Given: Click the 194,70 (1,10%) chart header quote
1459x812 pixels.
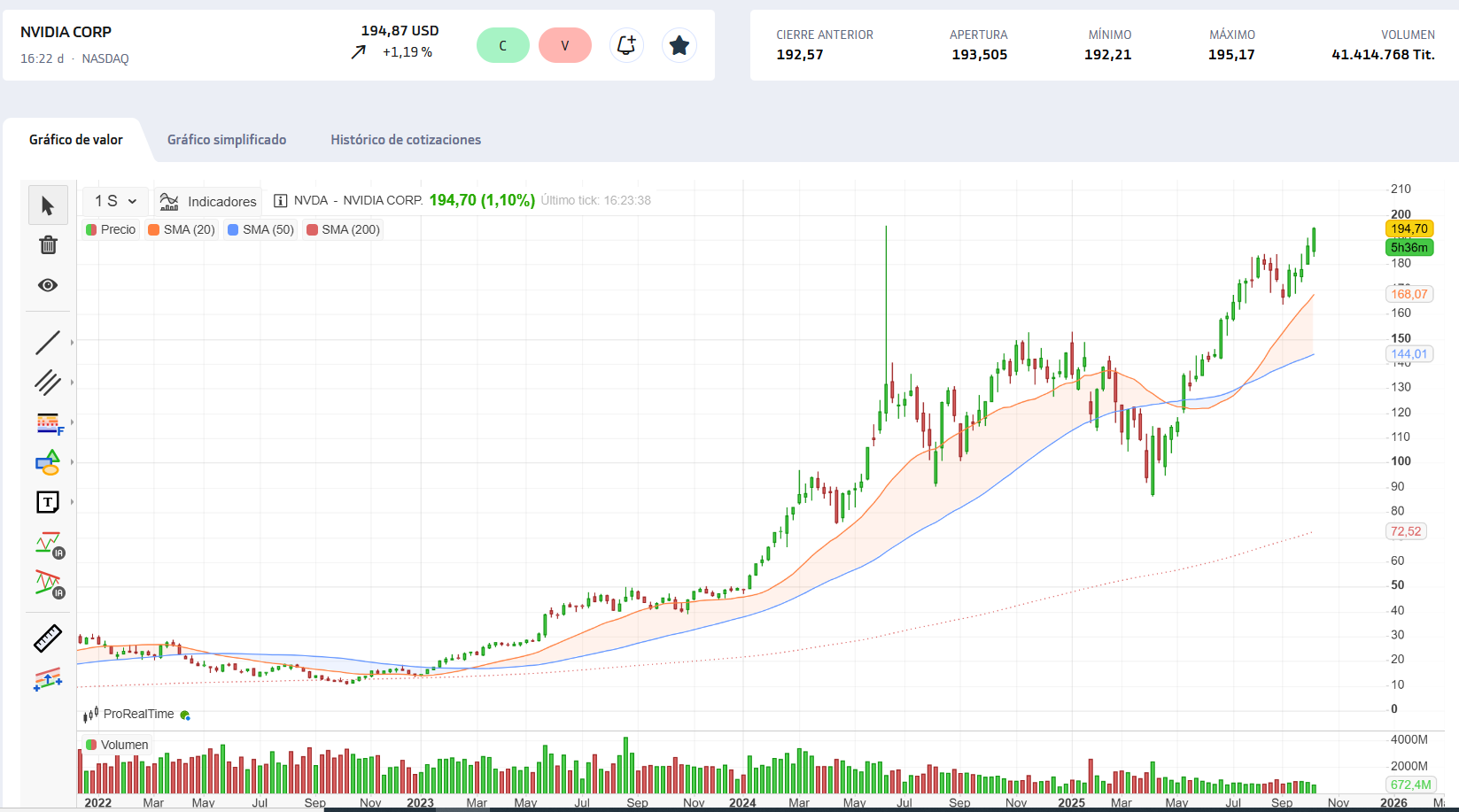Looking at the screenshot, I should (x=482, y=200).
